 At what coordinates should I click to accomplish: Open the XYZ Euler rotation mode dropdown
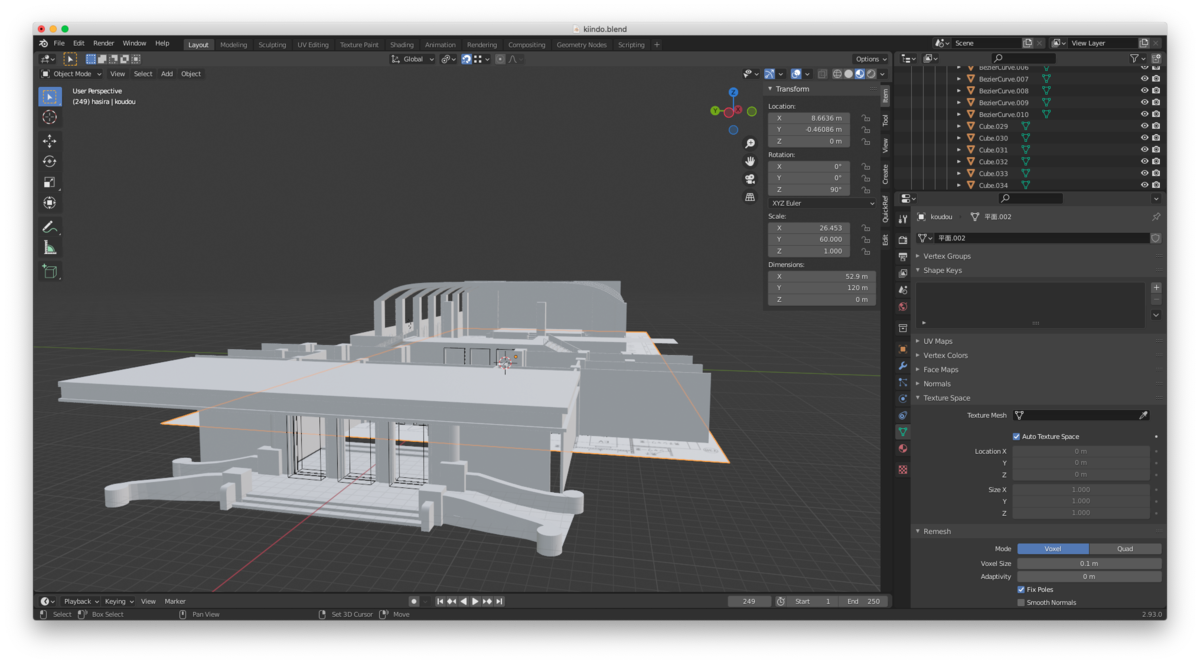click(822, 203)
